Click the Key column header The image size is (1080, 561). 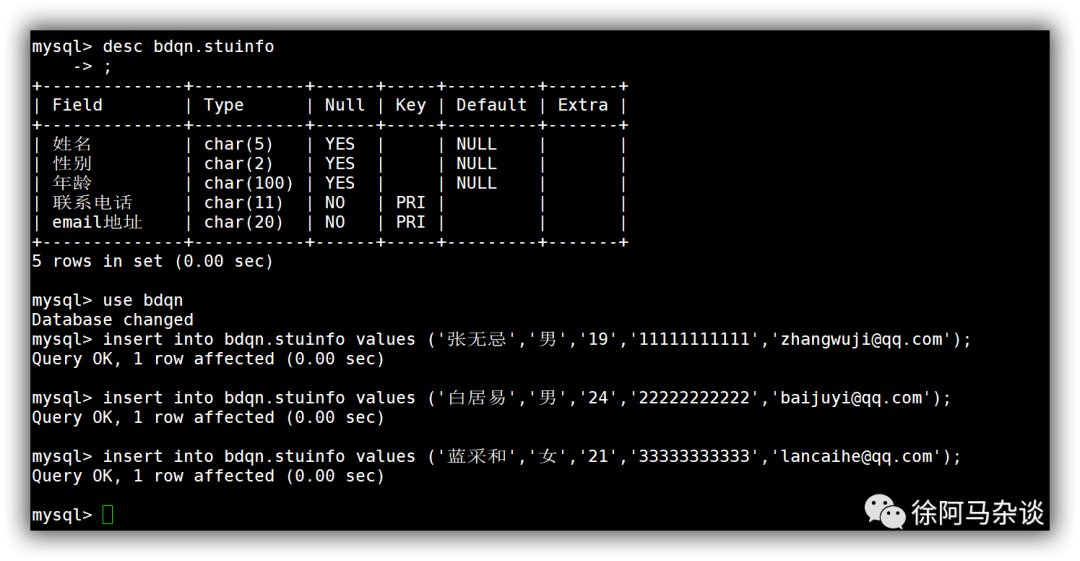(411, 105)
